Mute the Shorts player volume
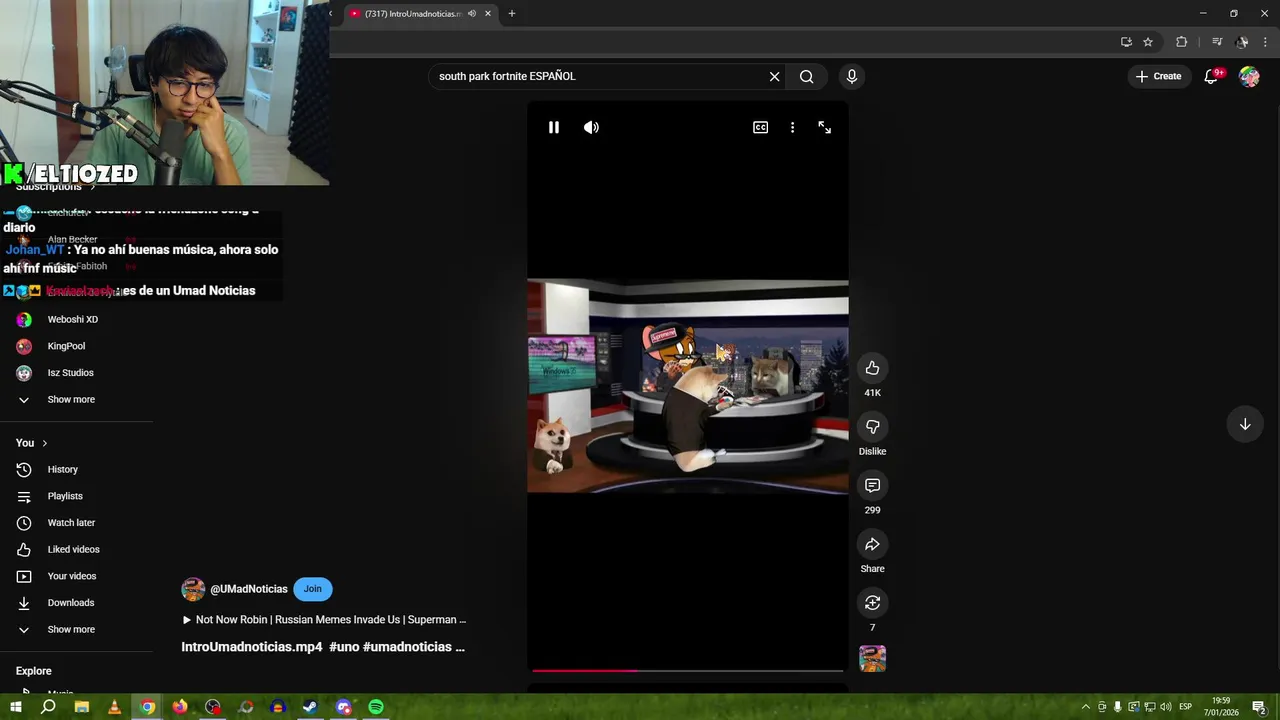Viewport: 1280px width, 720px height. coord(591,127)
